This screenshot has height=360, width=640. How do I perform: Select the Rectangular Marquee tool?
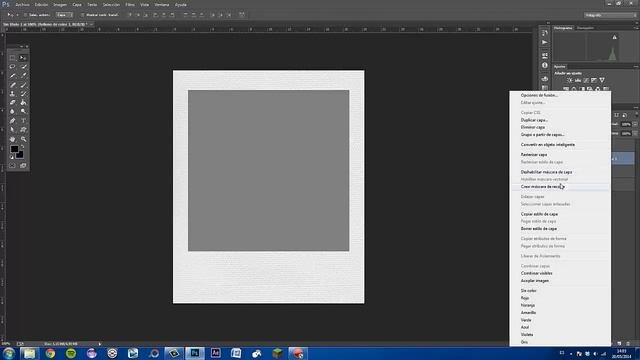pos(12,58)
